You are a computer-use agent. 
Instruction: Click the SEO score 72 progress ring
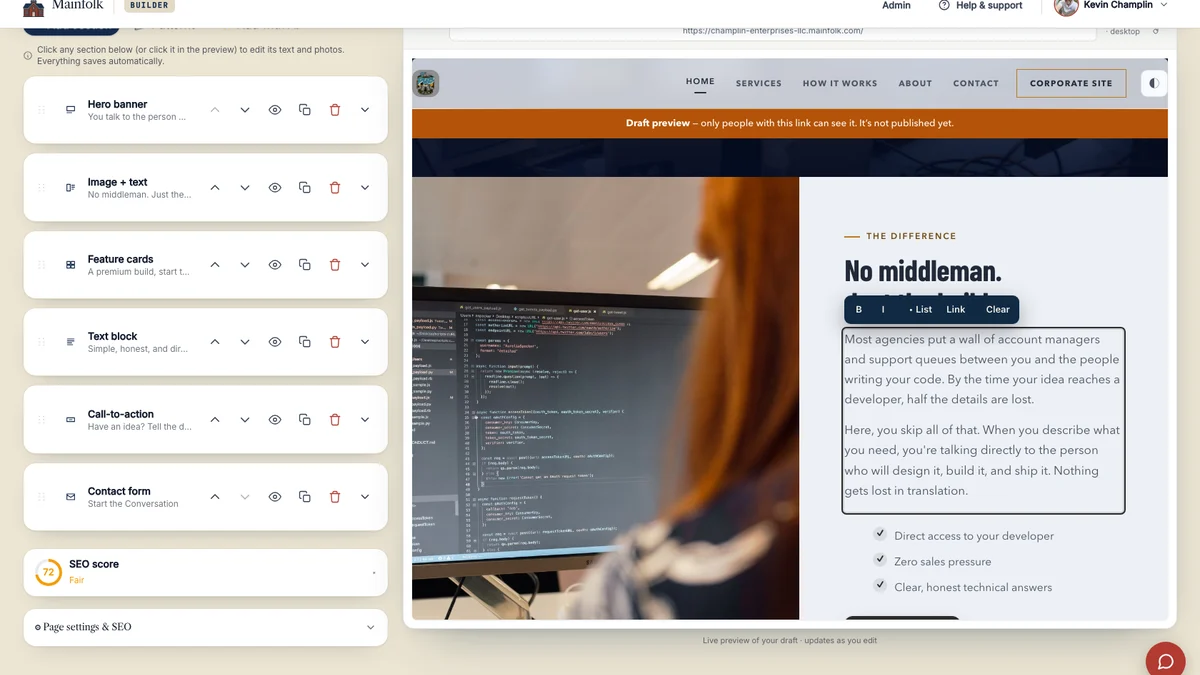(48, 572)
